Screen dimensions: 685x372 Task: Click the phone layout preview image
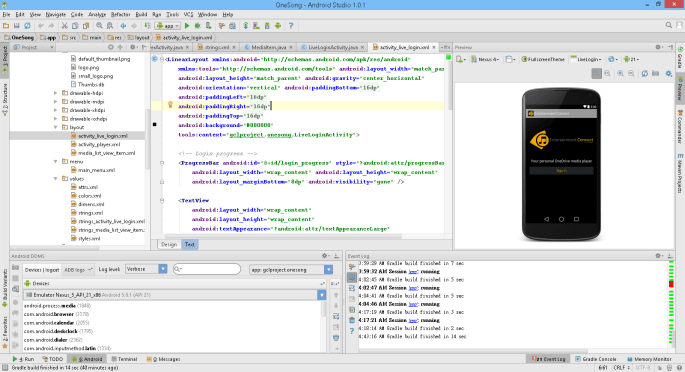pyautogui.click(x=561, y=164)
